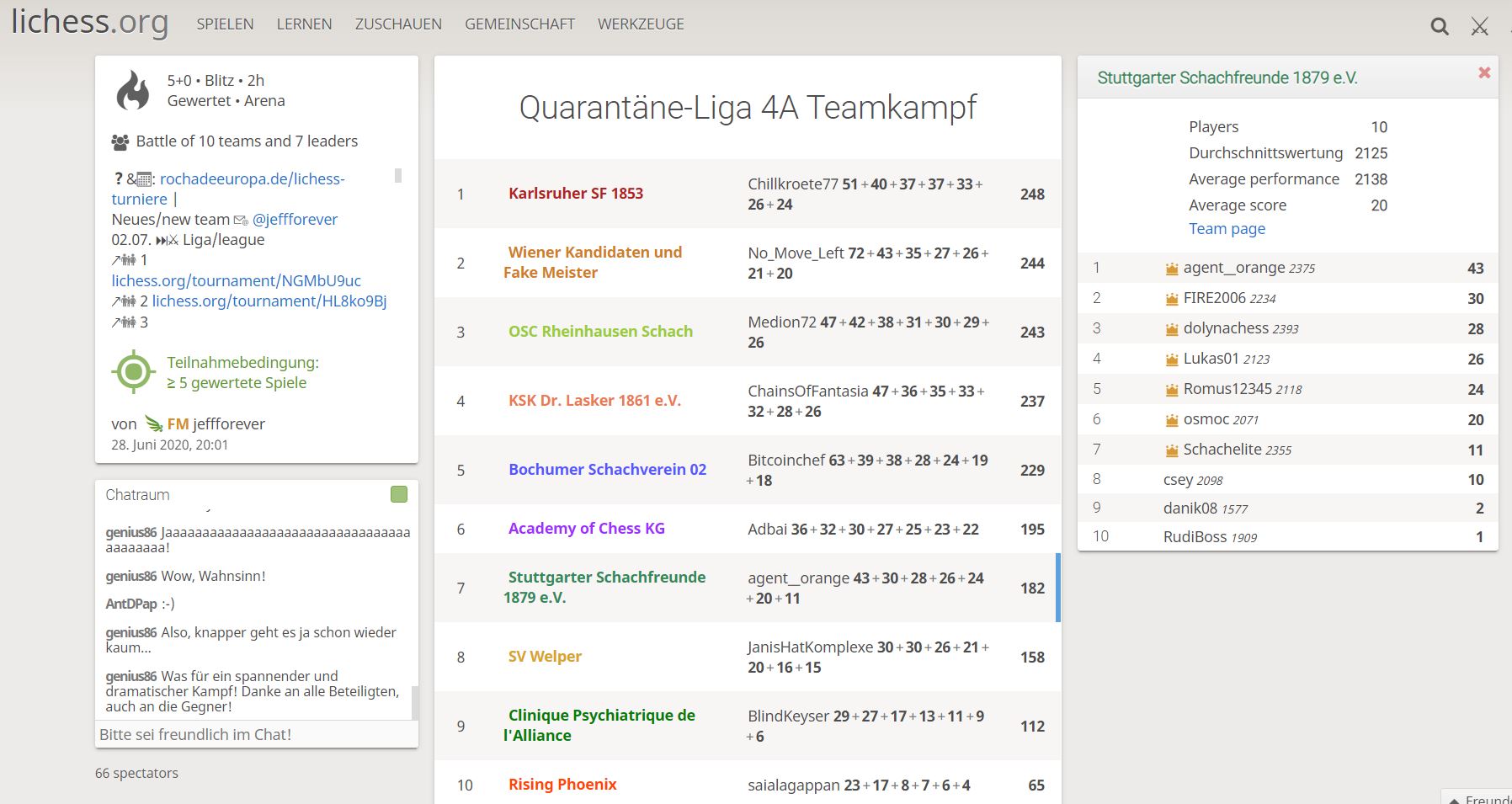Screen dimensions: 1512x804
Task: Open the Team page link
Action: coord(1227,229)
